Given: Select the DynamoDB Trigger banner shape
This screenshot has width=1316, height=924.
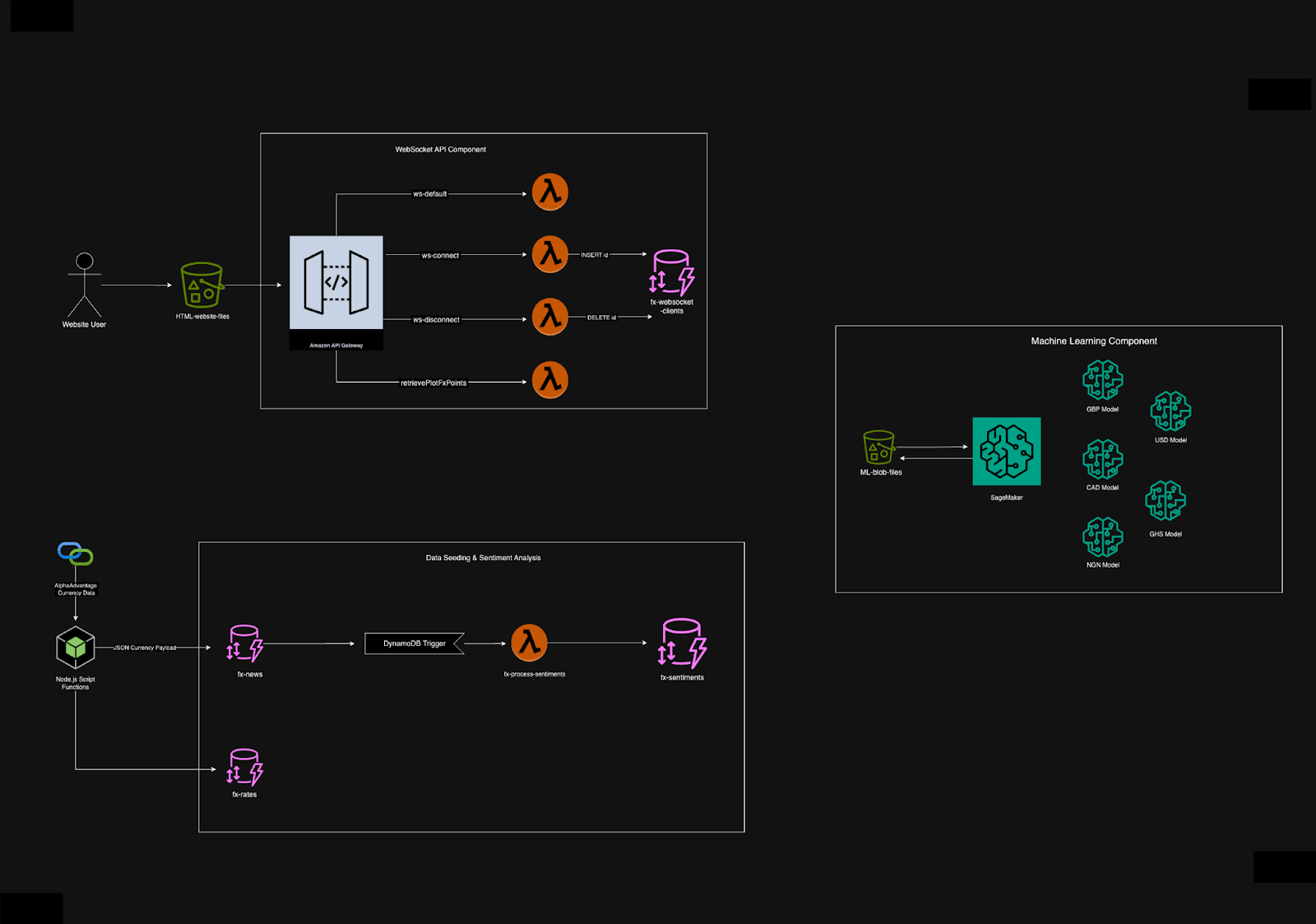Looking at the screenshot, I should [414, 644].
